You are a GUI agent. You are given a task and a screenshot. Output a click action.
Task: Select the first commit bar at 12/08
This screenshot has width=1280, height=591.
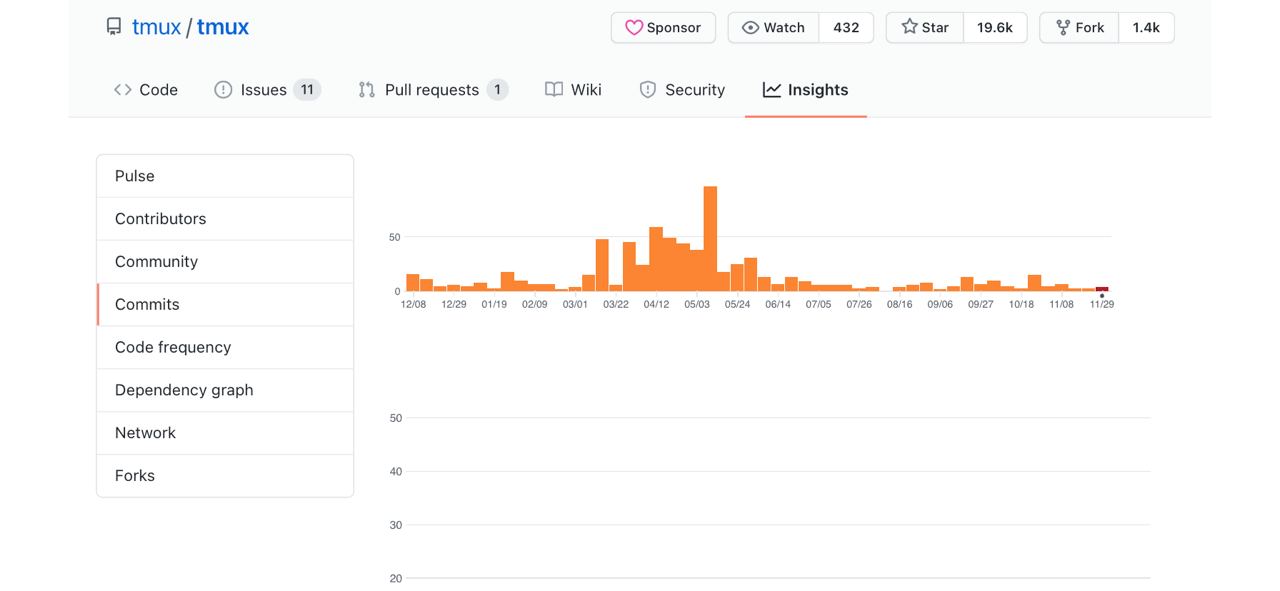(413, 283)
